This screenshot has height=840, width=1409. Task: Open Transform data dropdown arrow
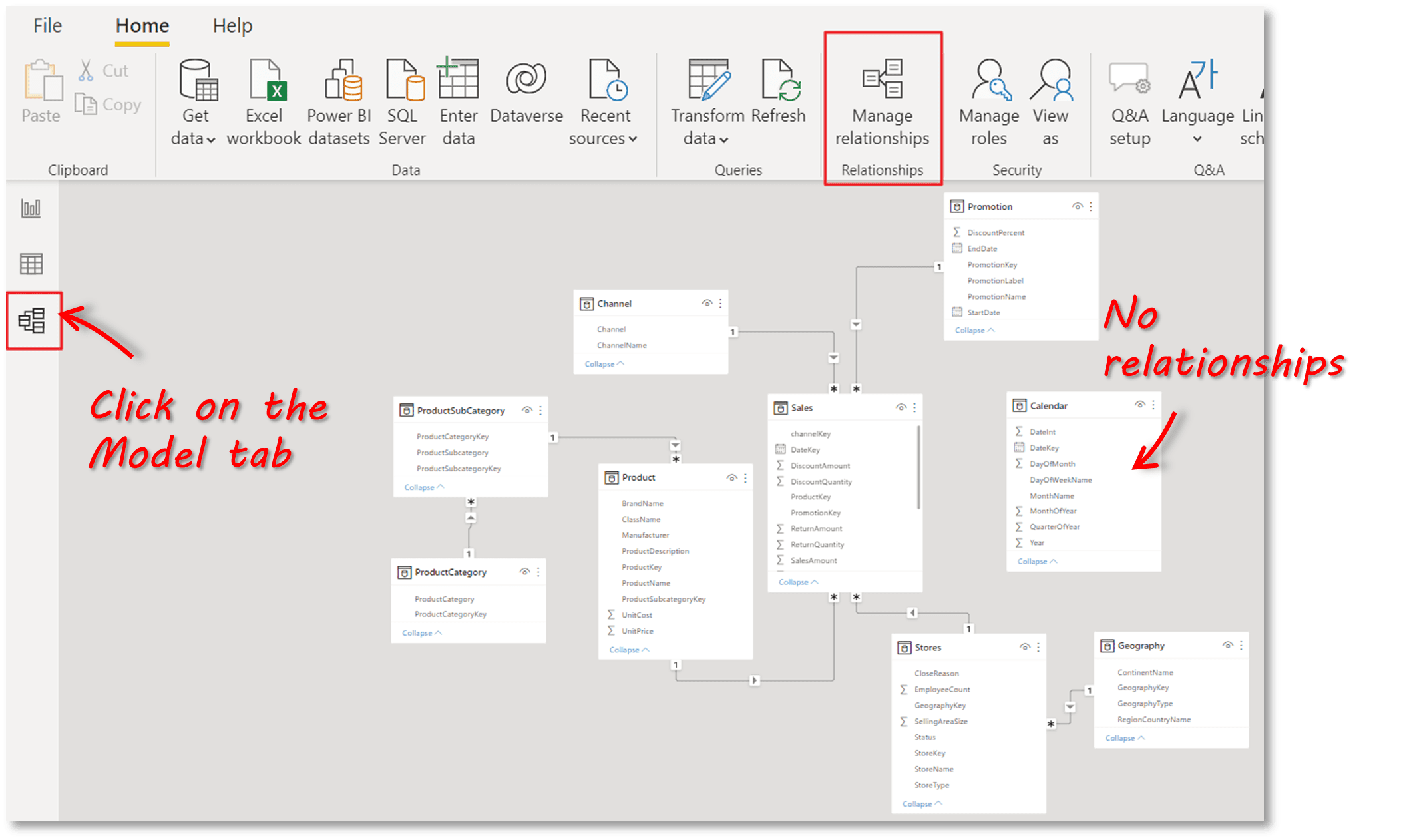point(724,140)
